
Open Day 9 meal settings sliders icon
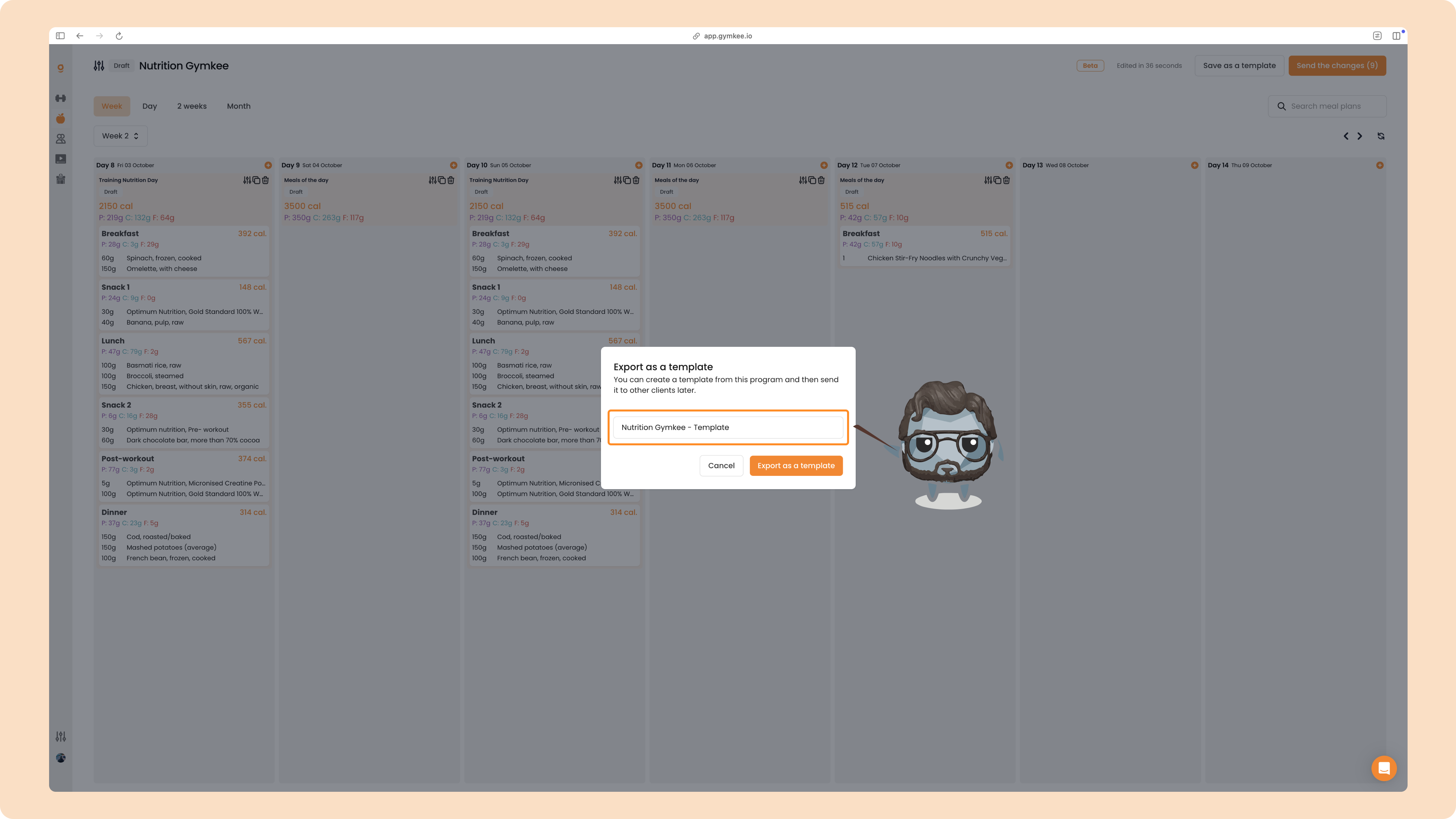(432, 181)
